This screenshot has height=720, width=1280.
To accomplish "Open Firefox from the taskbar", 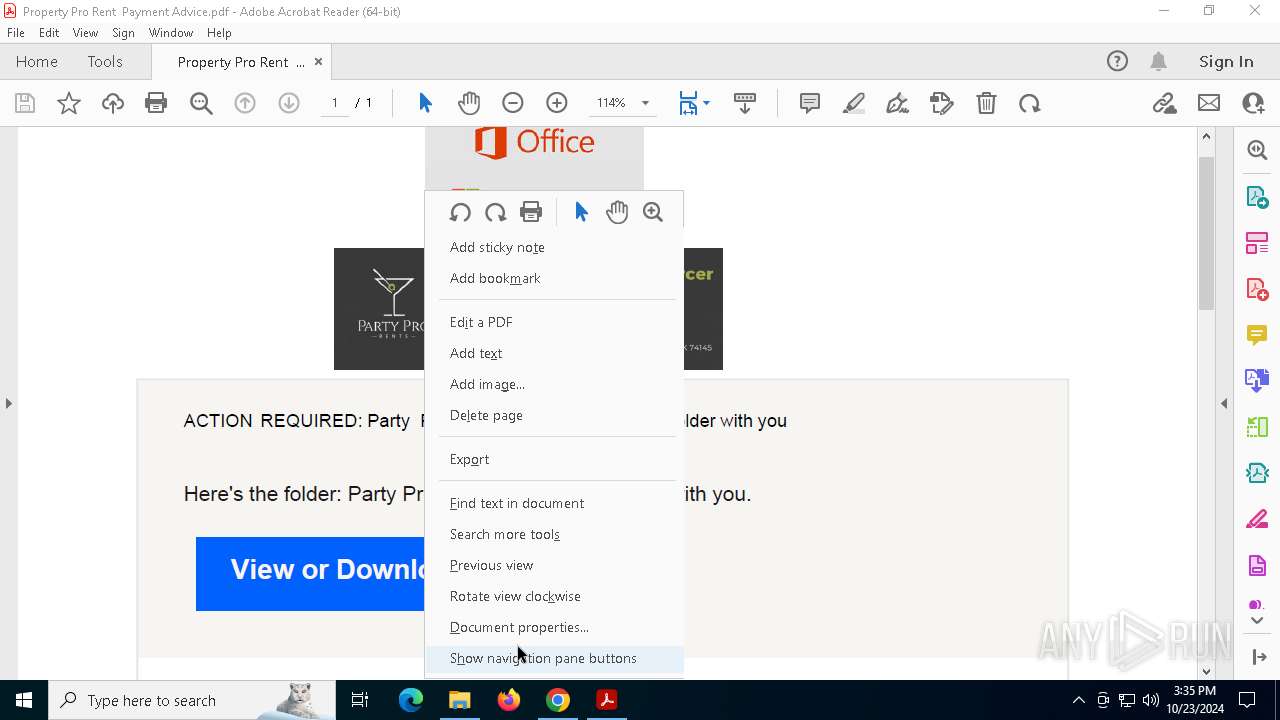I will (509, 700).
